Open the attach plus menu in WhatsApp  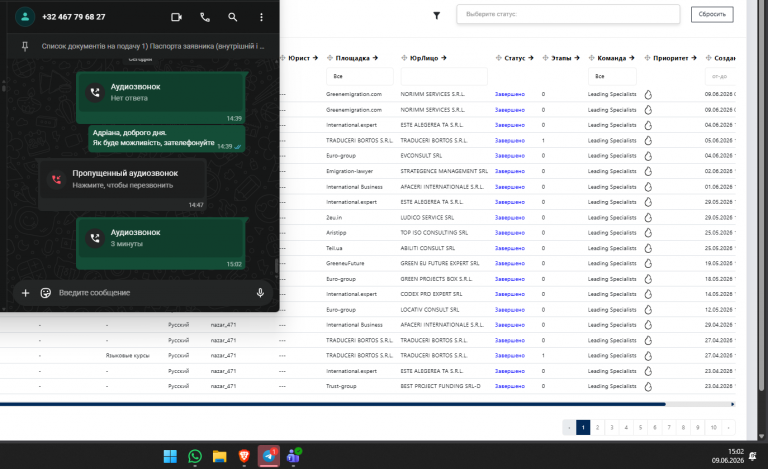(25, 293)
